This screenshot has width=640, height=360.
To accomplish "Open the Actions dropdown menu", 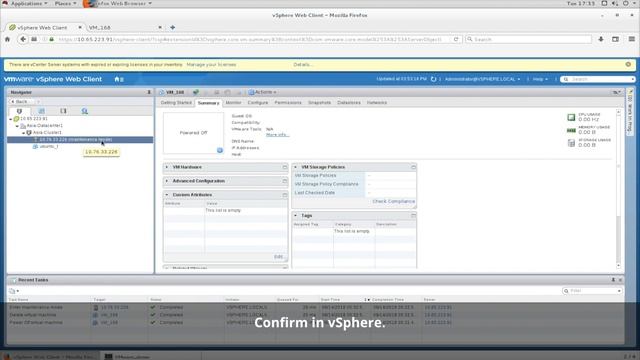I will click(x=262, y=92).
